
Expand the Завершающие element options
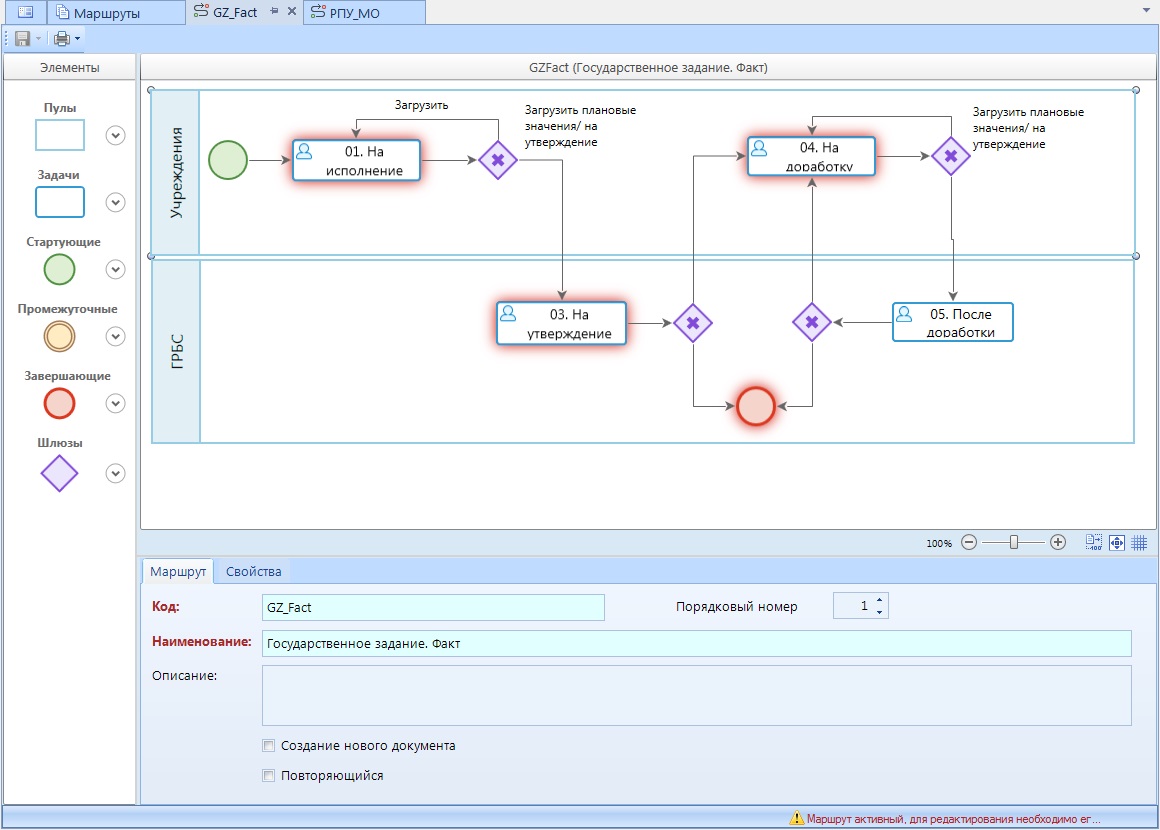click(116, 404)
